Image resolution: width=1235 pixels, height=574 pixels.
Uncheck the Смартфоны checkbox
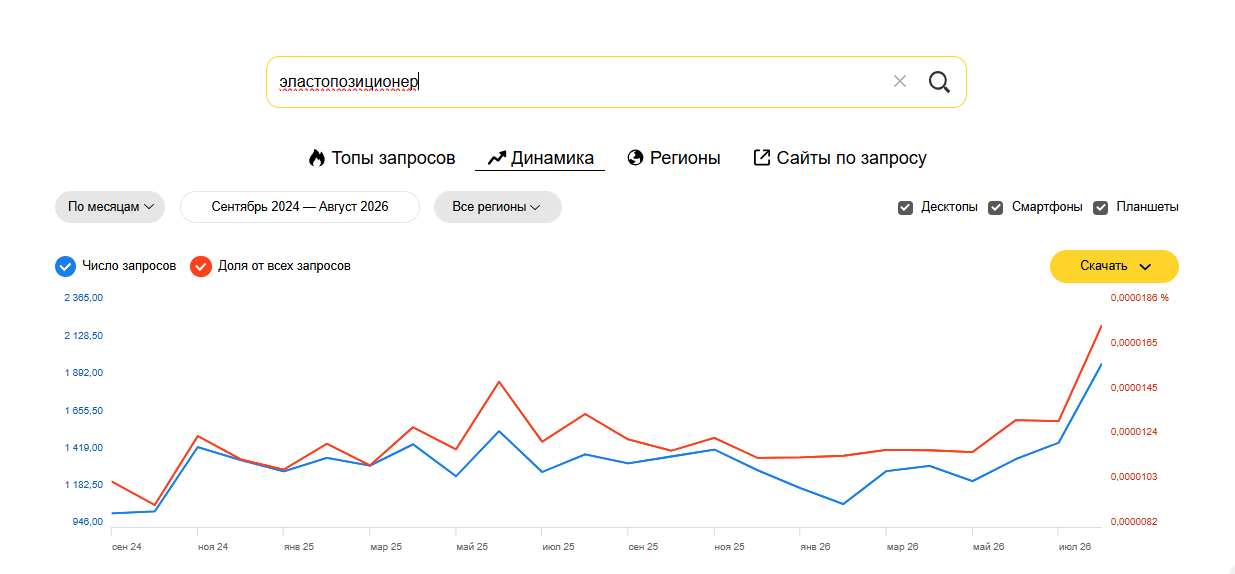996,208
